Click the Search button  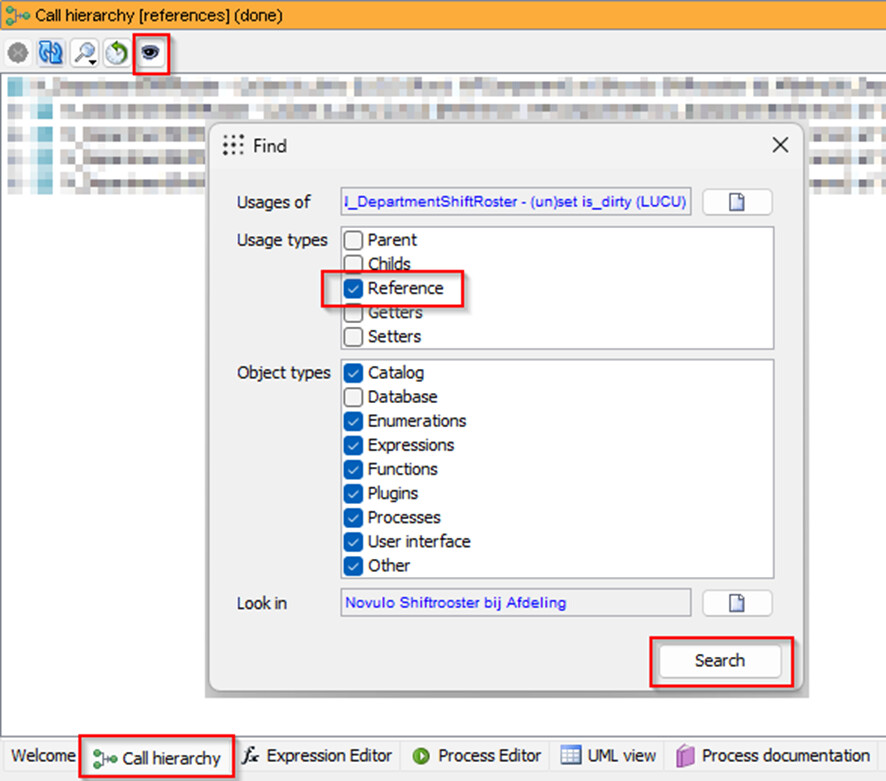point(720,661)
